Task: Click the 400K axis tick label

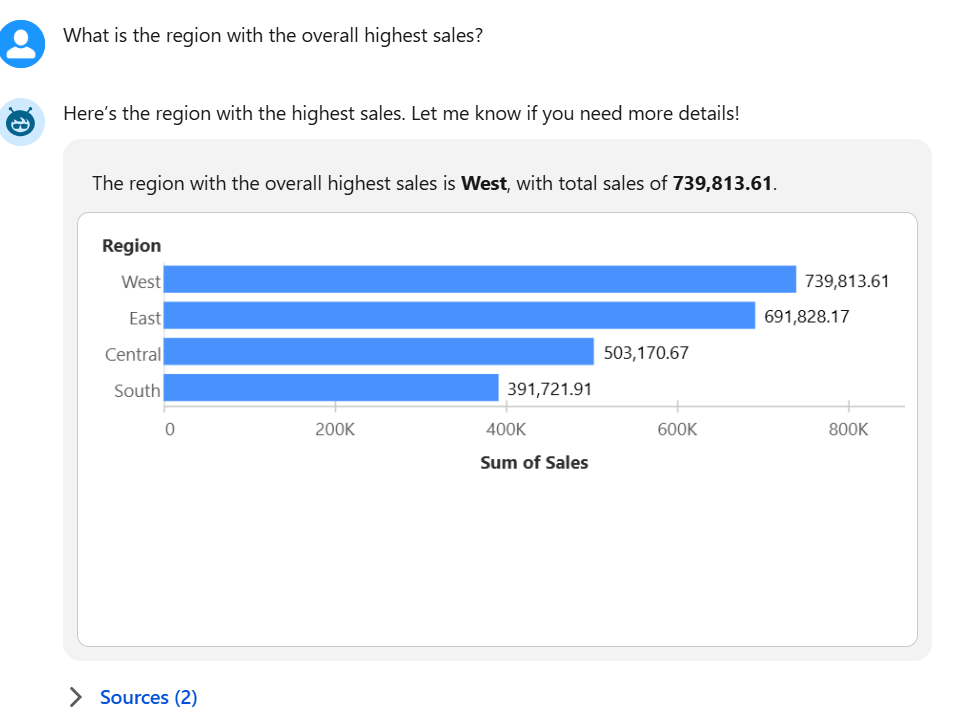Action: click(506, 430)
